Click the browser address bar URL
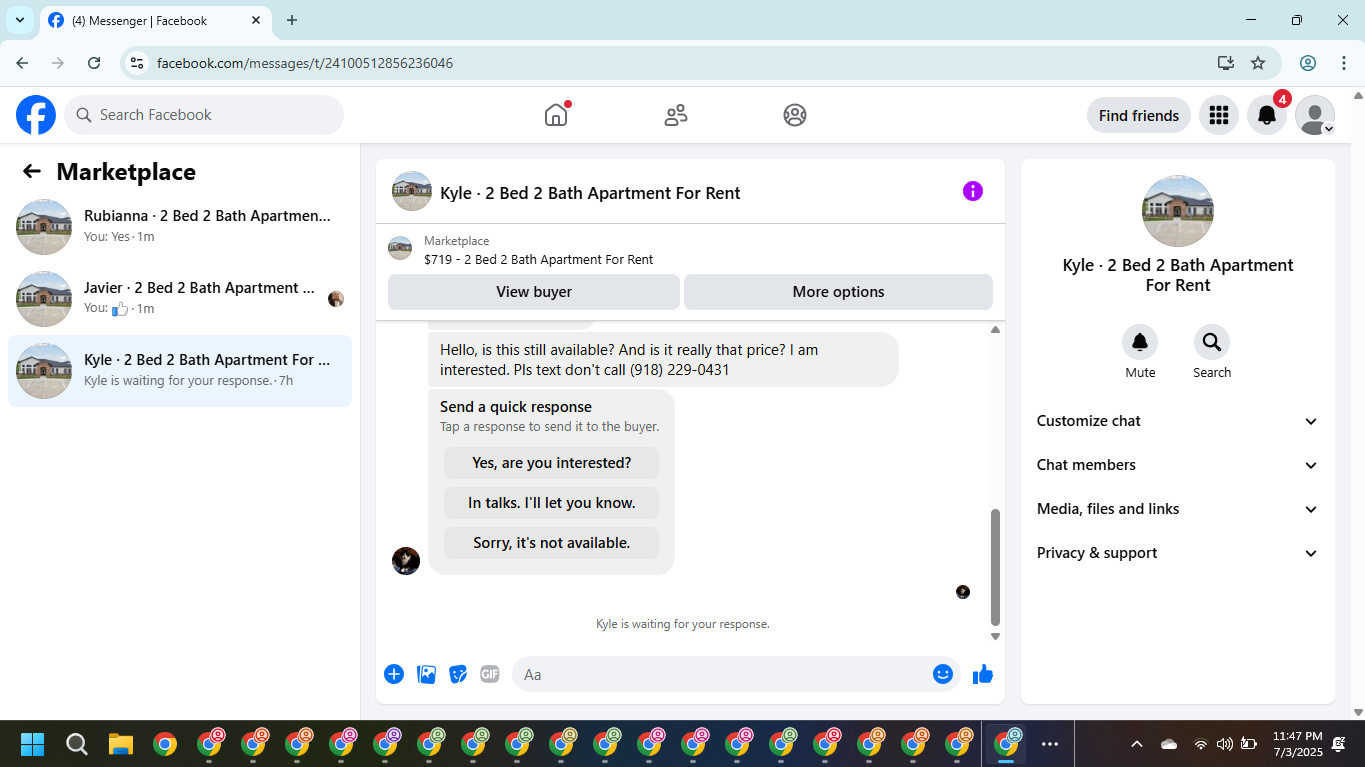 [305, 63]
